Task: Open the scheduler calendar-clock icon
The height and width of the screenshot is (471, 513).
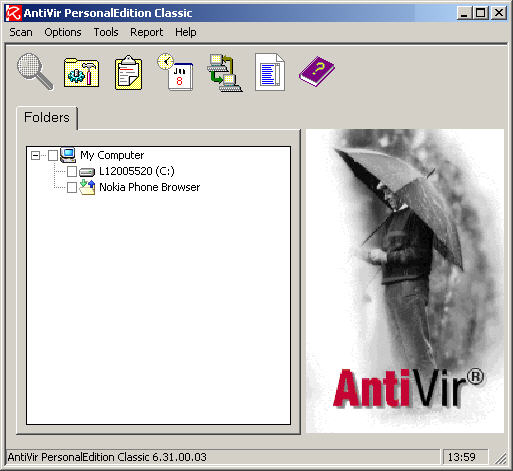Action: coord(176,72)
